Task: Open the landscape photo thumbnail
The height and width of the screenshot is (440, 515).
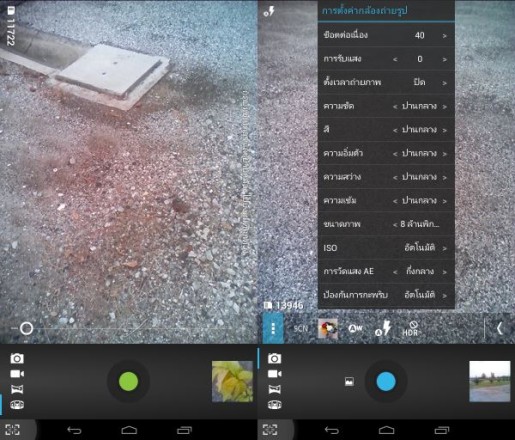Action: (490, 381)
